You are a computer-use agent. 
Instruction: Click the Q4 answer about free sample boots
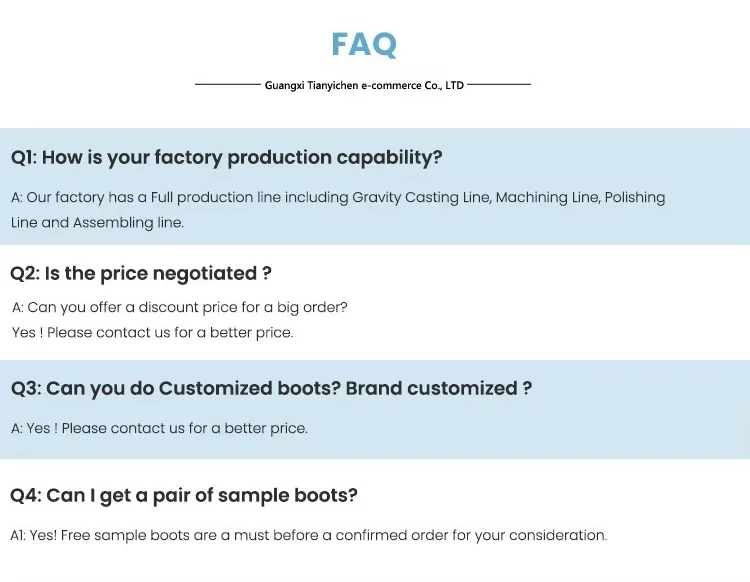point(308,535)
